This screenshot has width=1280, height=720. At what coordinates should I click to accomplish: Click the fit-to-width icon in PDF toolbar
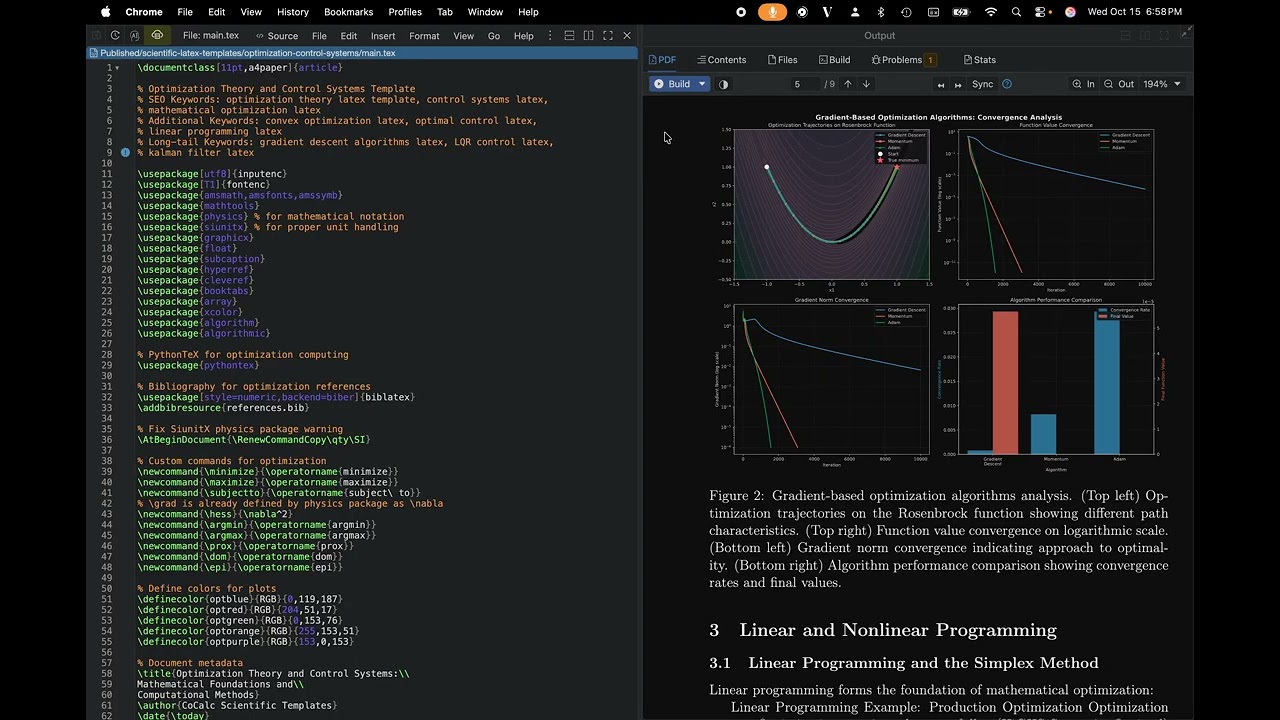[940, 84]
